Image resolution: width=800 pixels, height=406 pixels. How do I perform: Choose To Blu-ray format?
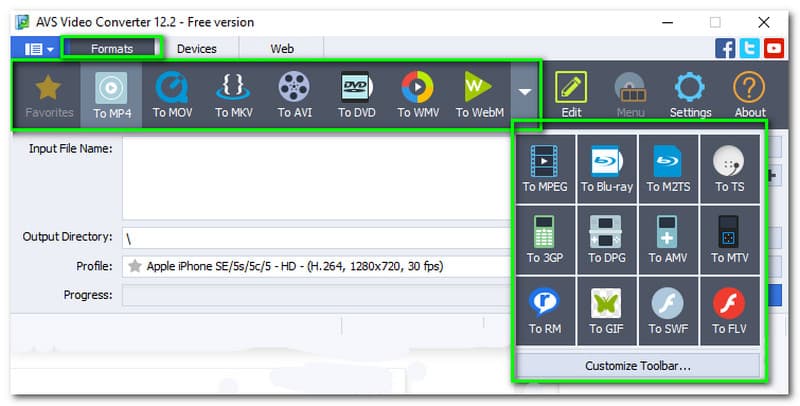point(607,169)
